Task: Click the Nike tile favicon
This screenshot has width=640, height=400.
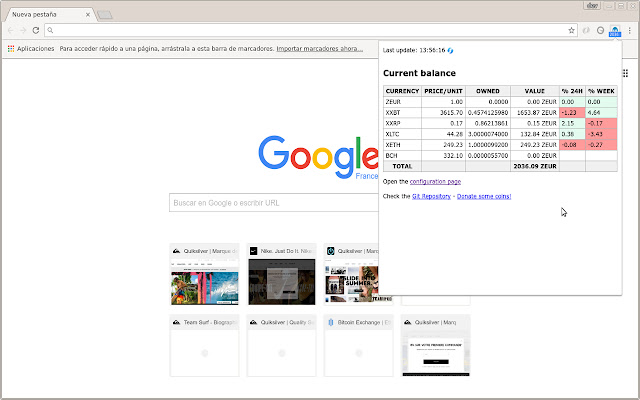Action: (253, 251)
